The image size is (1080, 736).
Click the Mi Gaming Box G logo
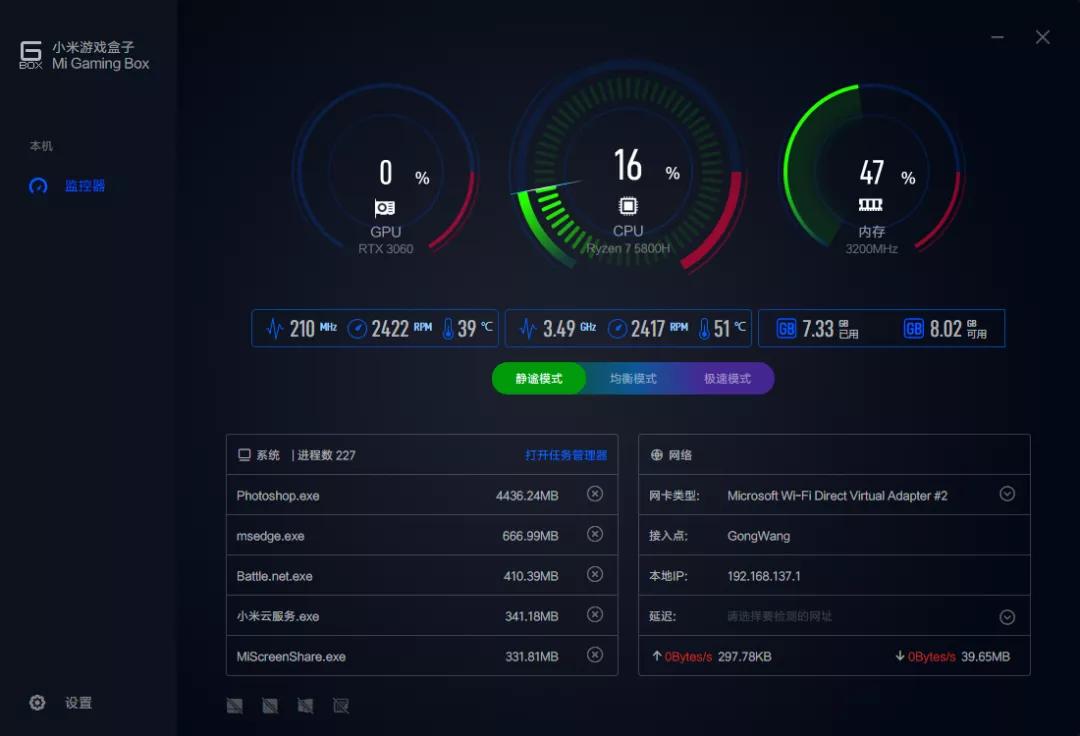(31, 55)
